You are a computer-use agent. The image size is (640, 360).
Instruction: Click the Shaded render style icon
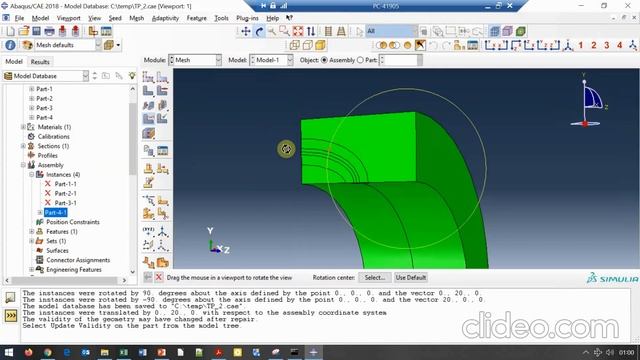(x=321, y=45)
